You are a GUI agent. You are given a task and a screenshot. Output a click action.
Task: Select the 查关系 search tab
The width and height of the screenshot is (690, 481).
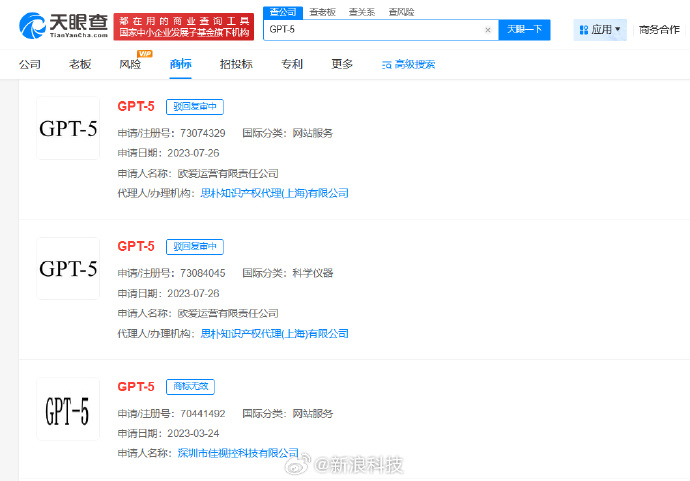point(362,12)
